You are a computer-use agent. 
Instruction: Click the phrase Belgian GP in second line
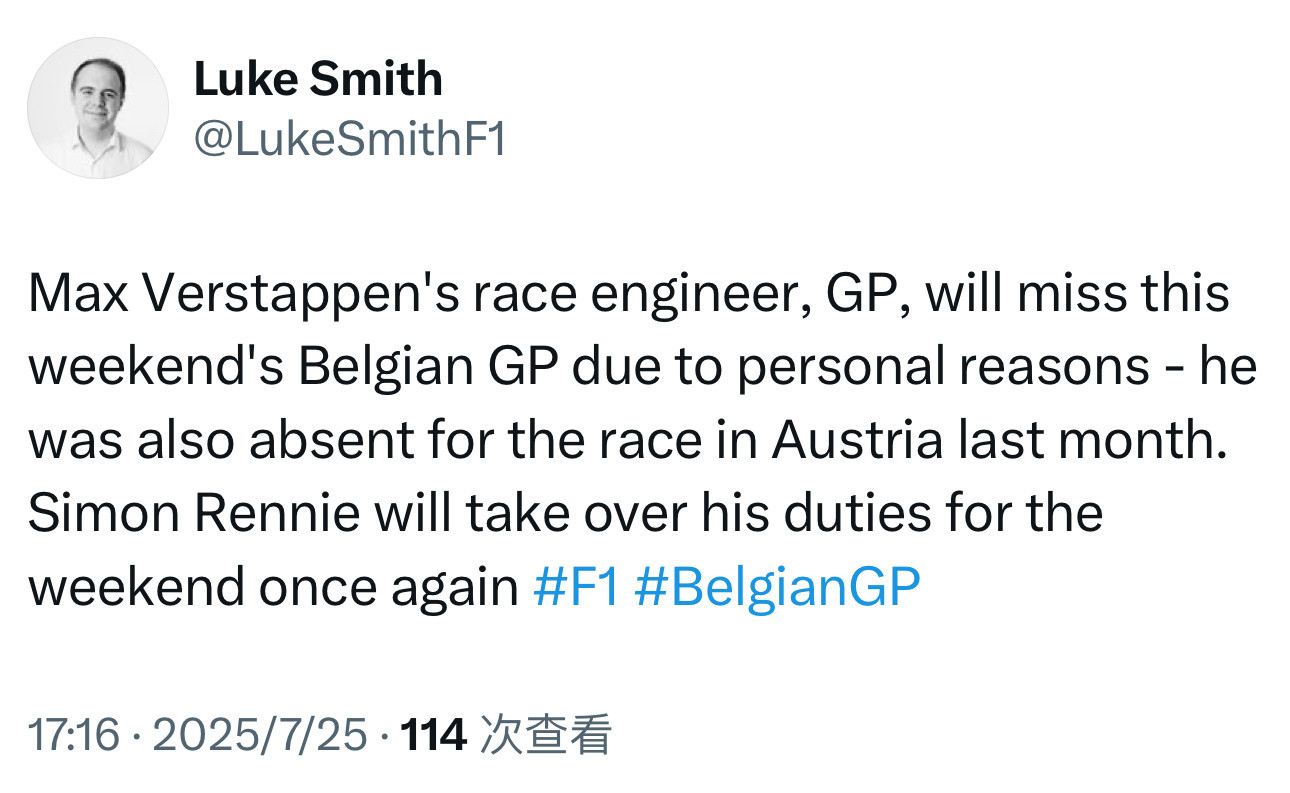[431, 368]
